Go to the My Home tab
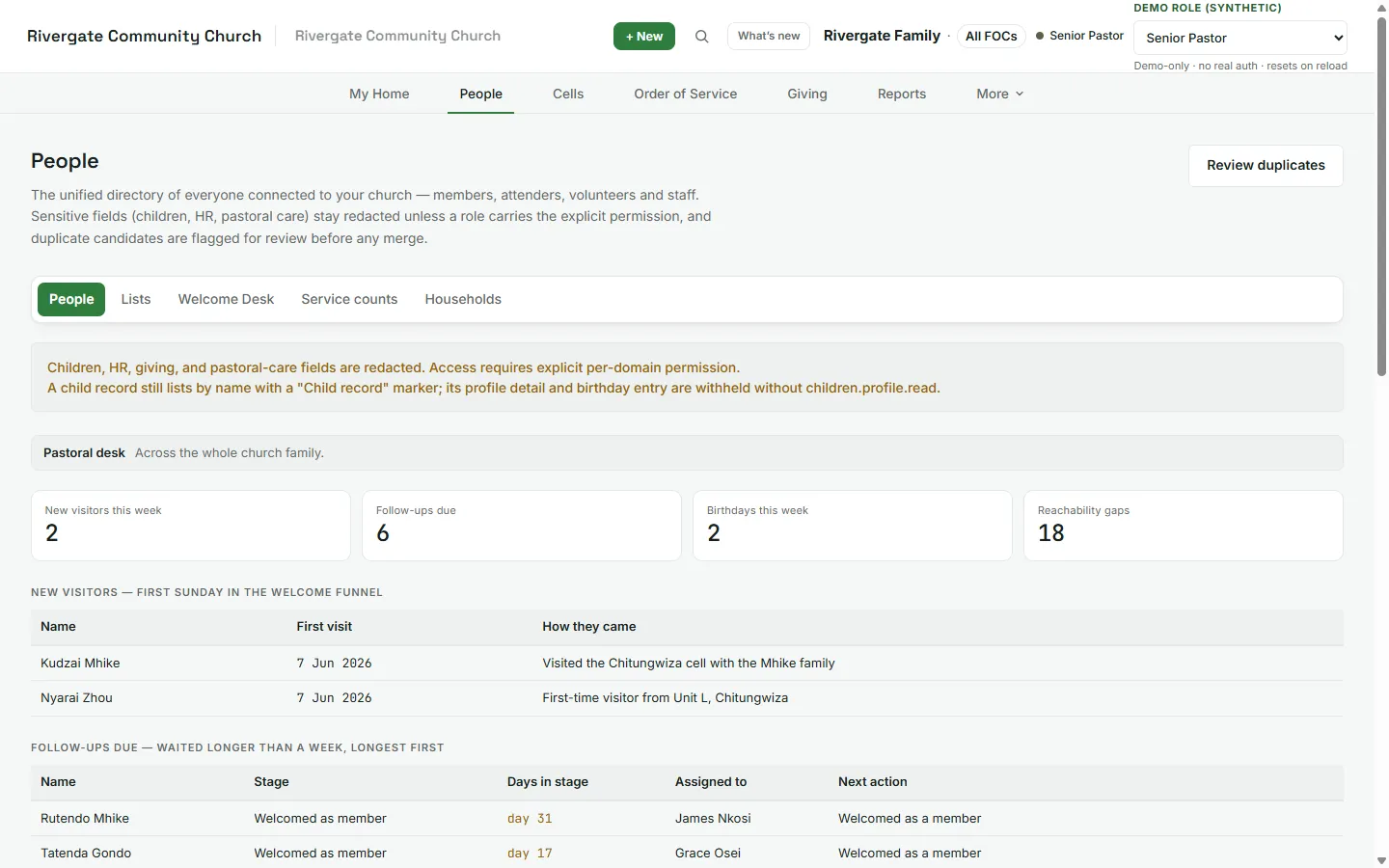Screen dimensions: 1389x868 click(x=379, y=94)
